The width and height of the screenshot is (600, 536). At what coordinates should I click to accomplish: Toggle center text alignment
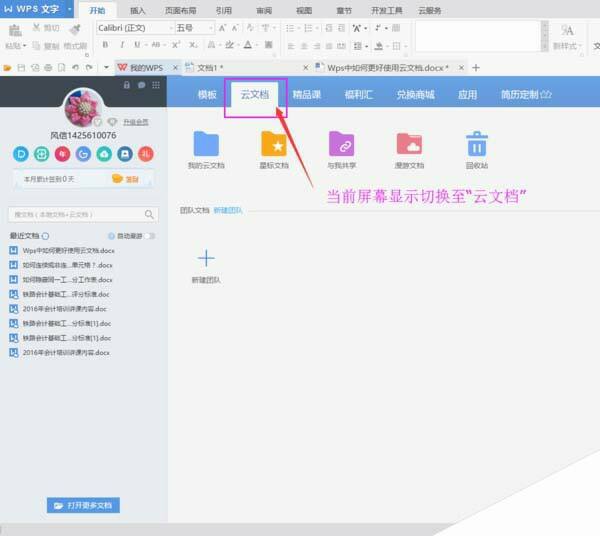pos(304,46)
